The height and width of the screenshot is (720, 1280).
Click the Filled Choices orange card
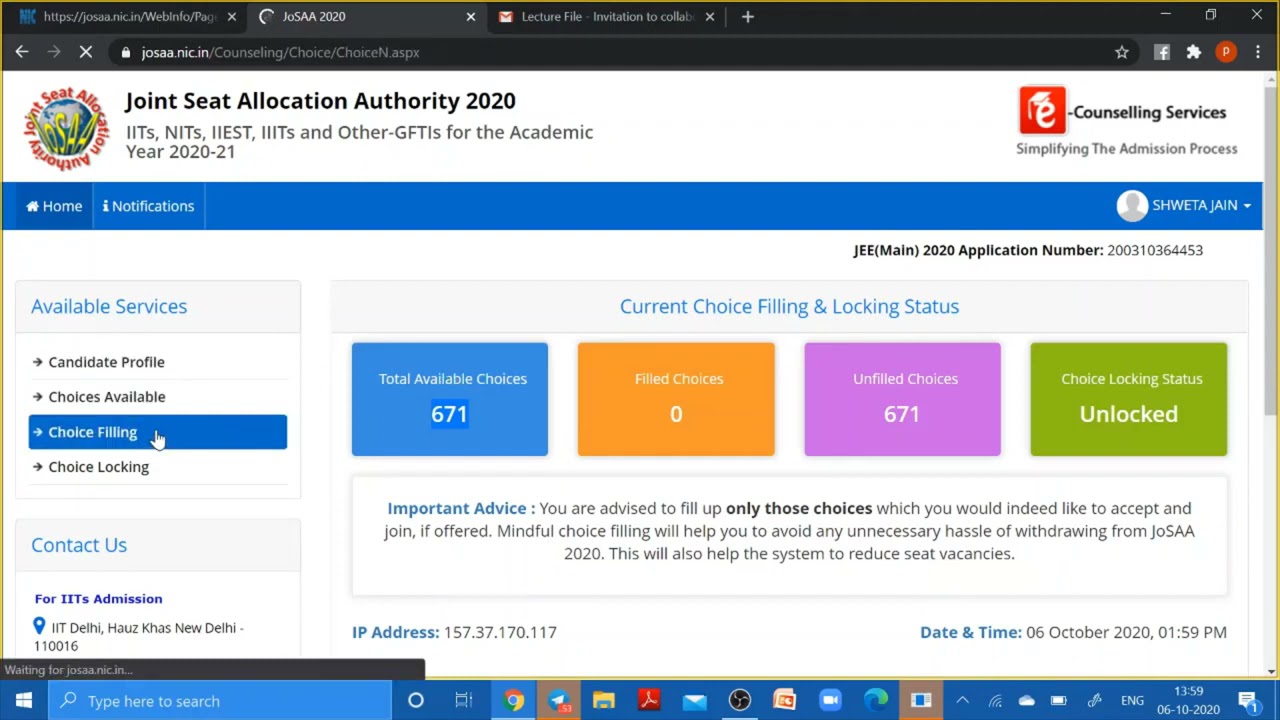pos(676,399)
